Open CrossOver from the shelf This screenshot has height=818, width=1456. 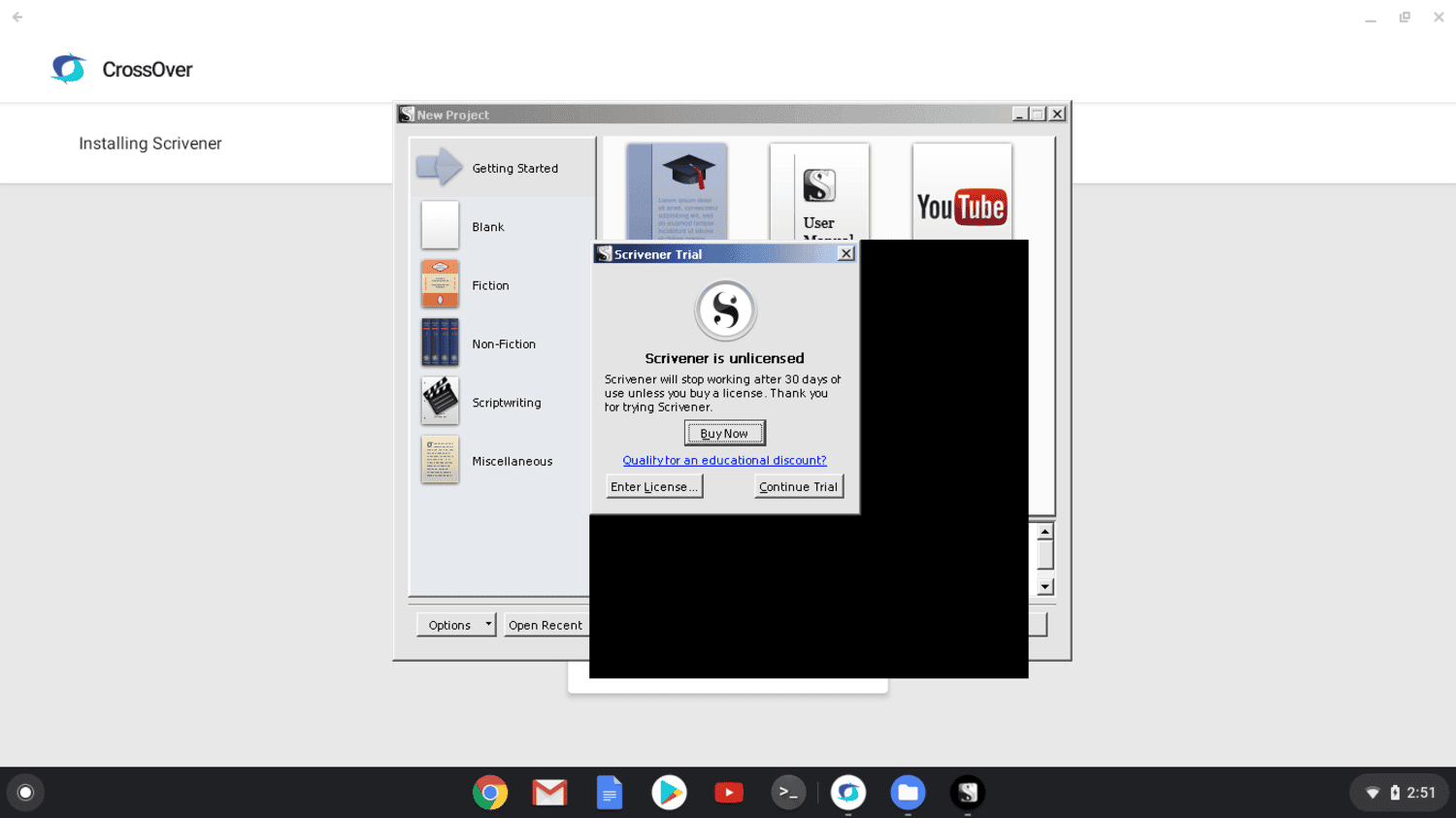[x=848, y=793]
